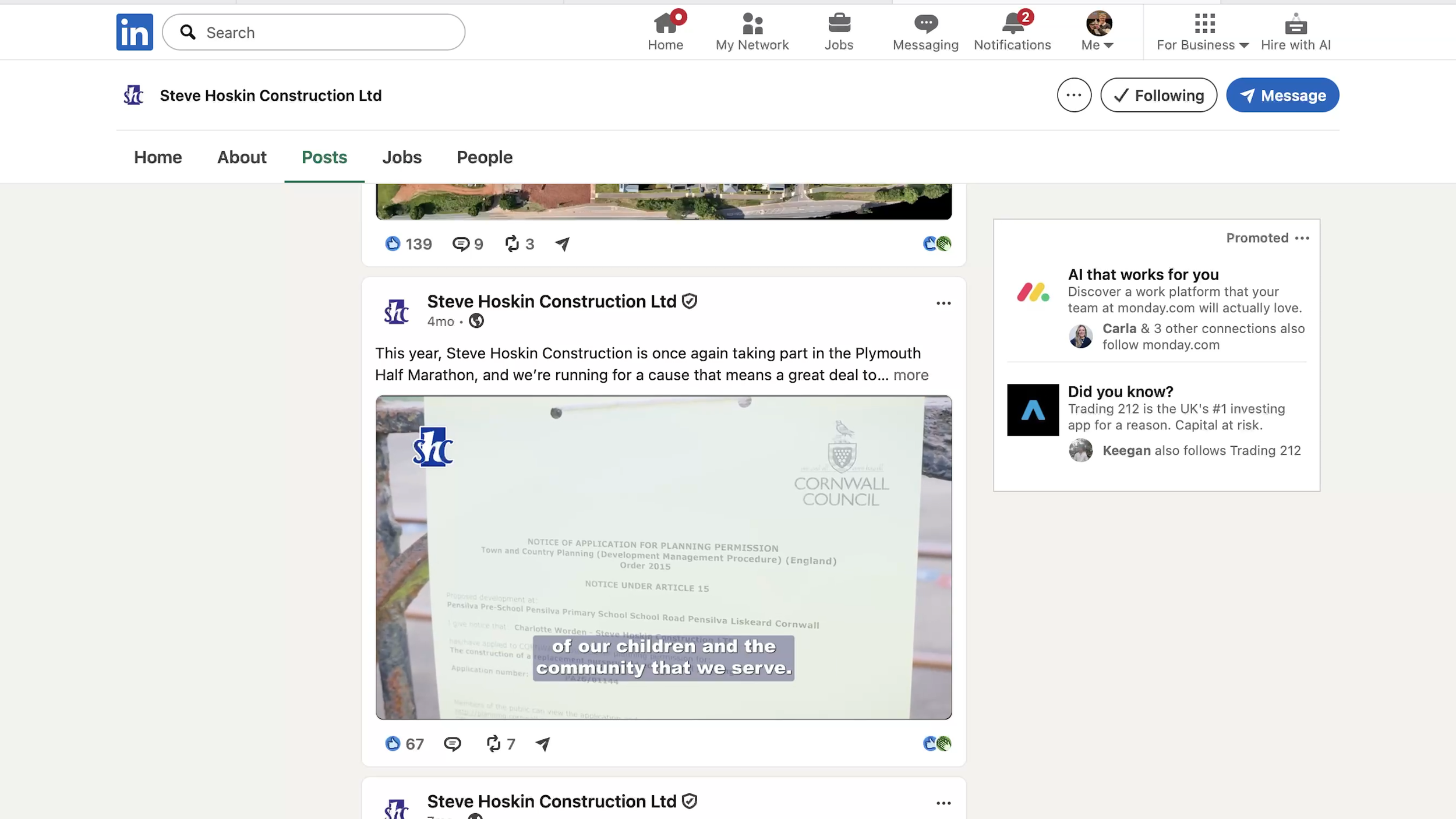The height and width of the screenshot is (819, 1456).
Task: Comment on the Plymouth Half Marathon post
Action: tap(453, 744)
